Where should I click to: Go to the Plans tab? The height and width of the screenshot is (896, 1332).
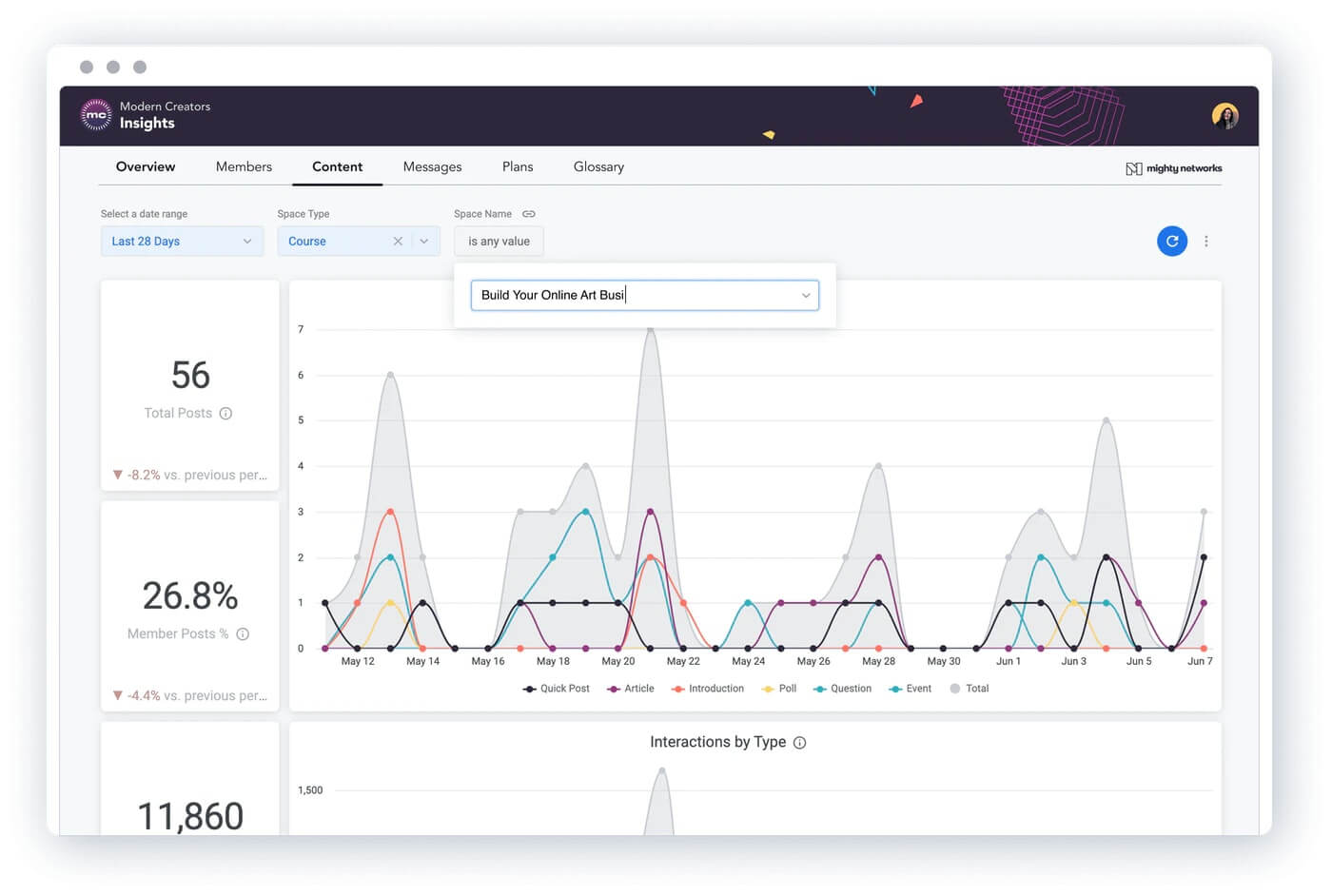[x=518, y=166]
